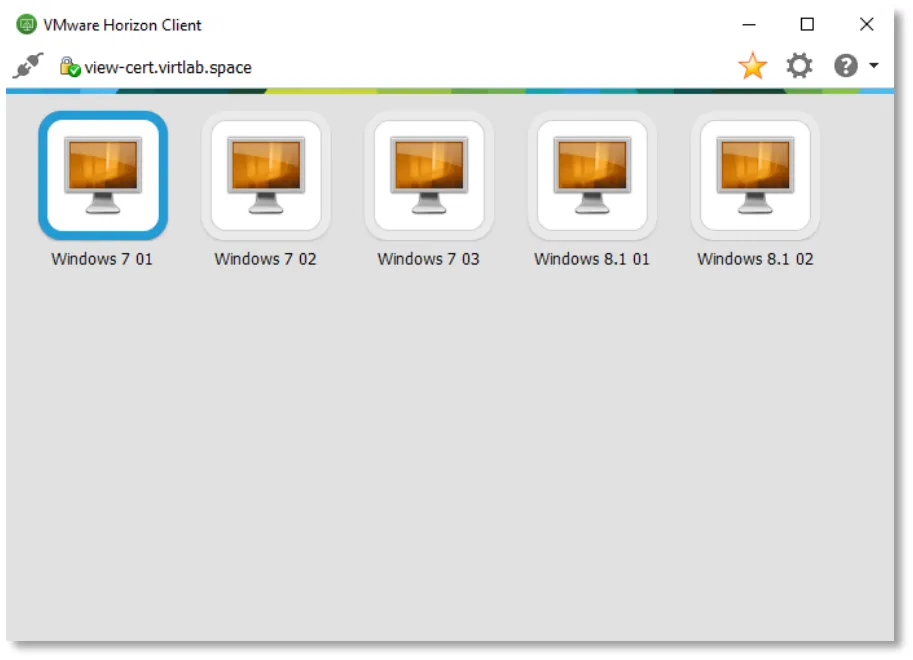Click the Windows 7 01 label
Image resolution: width=913 pixels, height=660 pixels.
[x=102, y=259]
